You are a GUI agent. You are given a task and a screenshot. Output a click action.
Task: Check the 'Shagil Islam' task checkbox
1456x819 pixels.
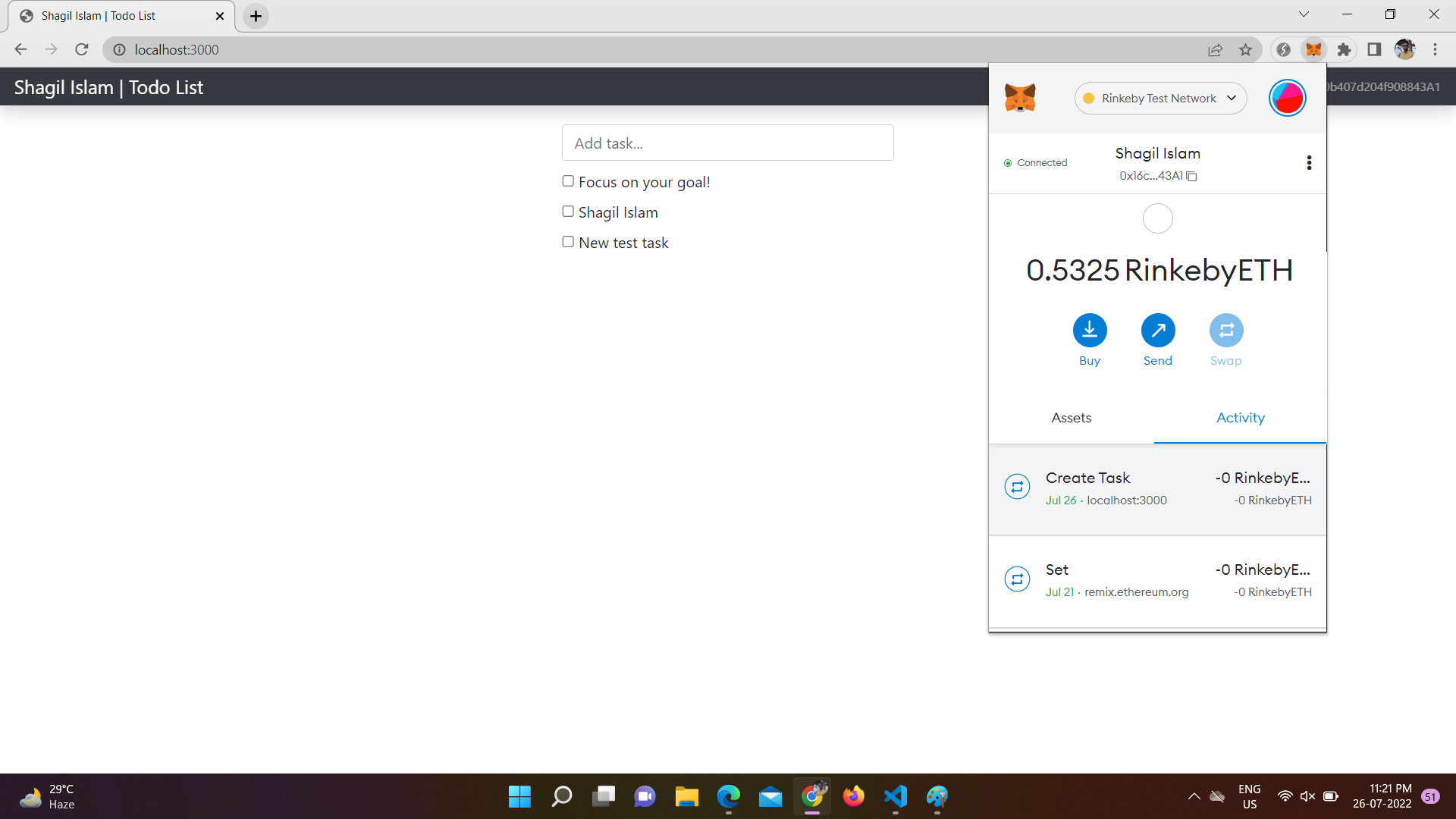point(568,212)
